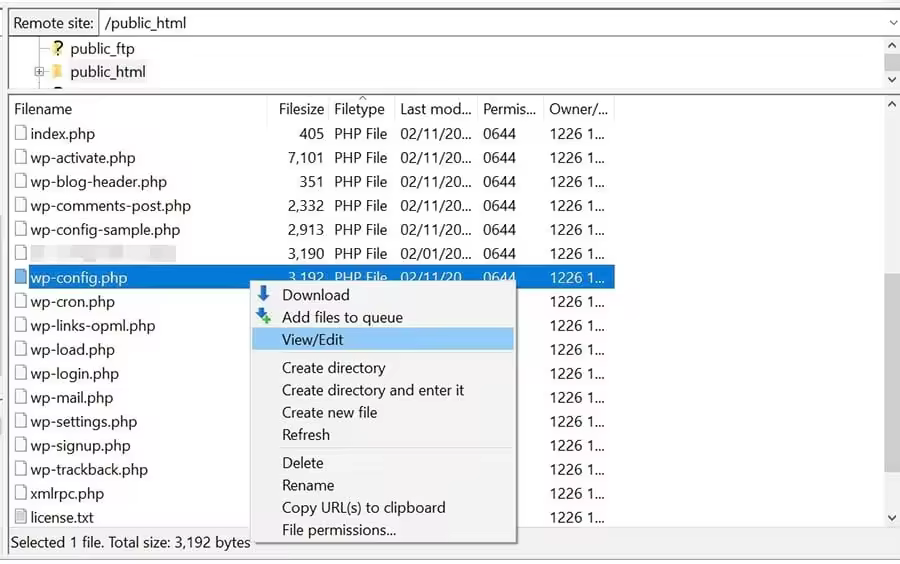Screen dimensions: 900x564
Task: Click the wp-comments-post.php file icon
Action: [21, 205]
